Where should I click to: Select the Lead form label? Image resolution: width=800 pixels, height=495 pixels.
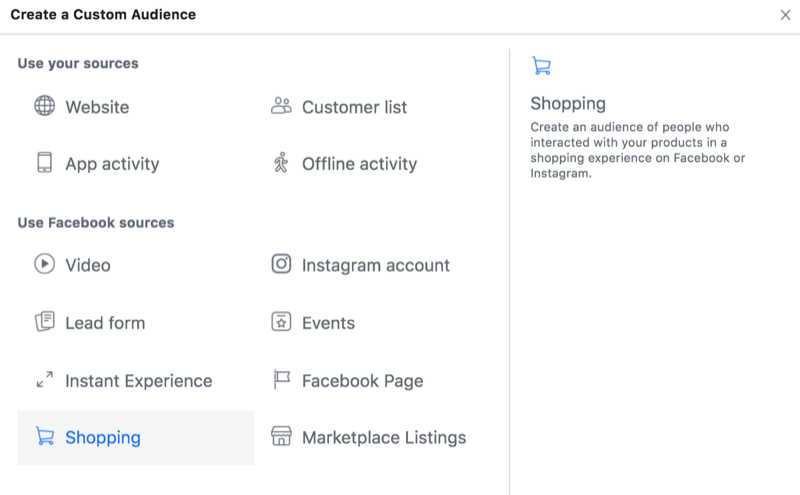(x=105, y=323)
